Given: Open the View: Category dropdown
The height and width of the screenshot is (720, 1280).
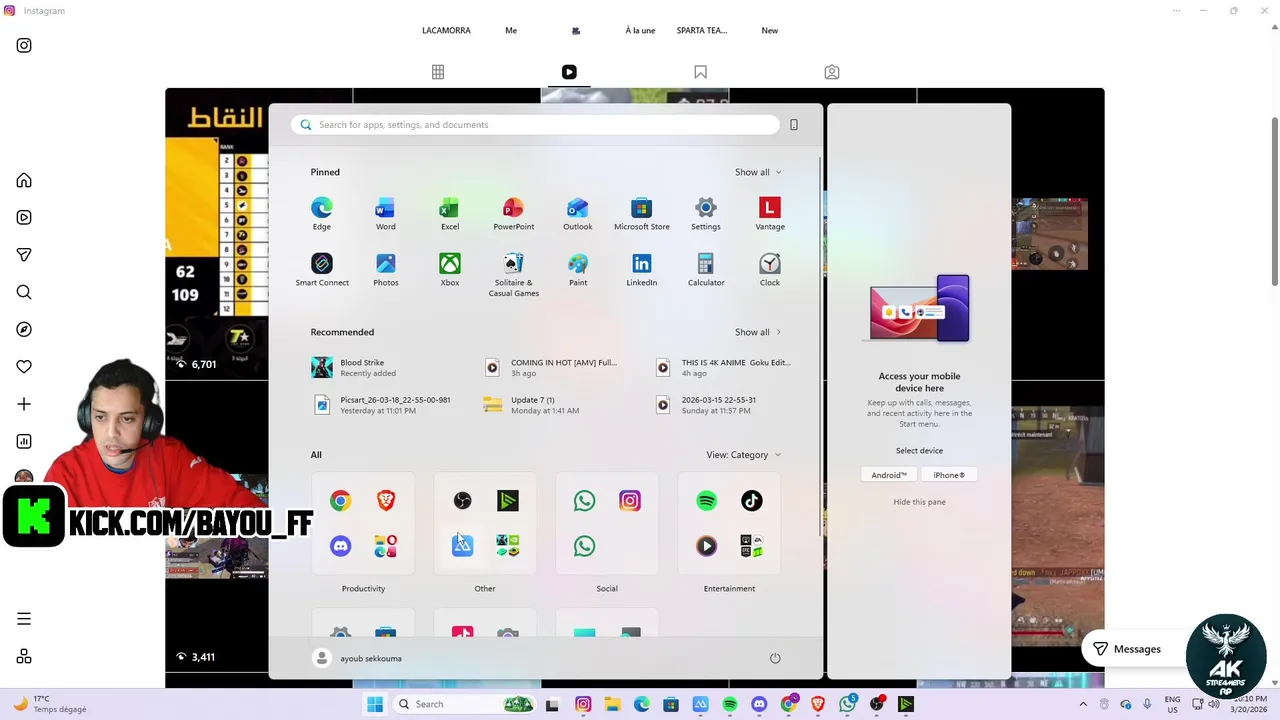Looking at the screenshot, I should [x=744, y=455].
